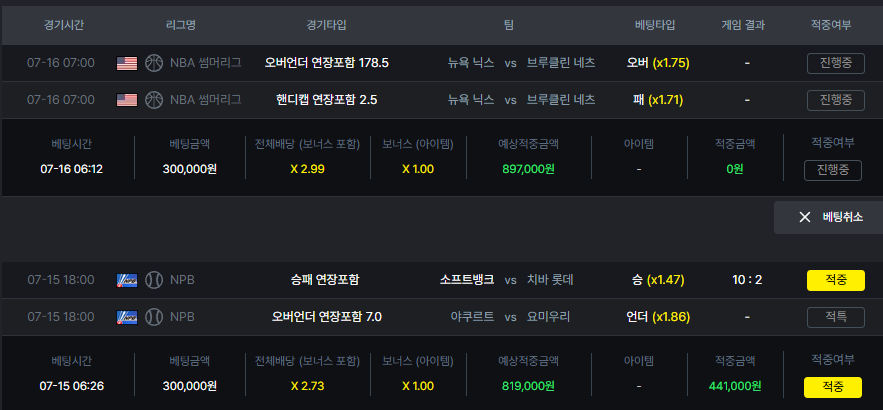Image resolution: width=883 pixels, height=410 pixels.
Task: Select the 오버 (x1.75) bet pick
Action: pos(658,63)
